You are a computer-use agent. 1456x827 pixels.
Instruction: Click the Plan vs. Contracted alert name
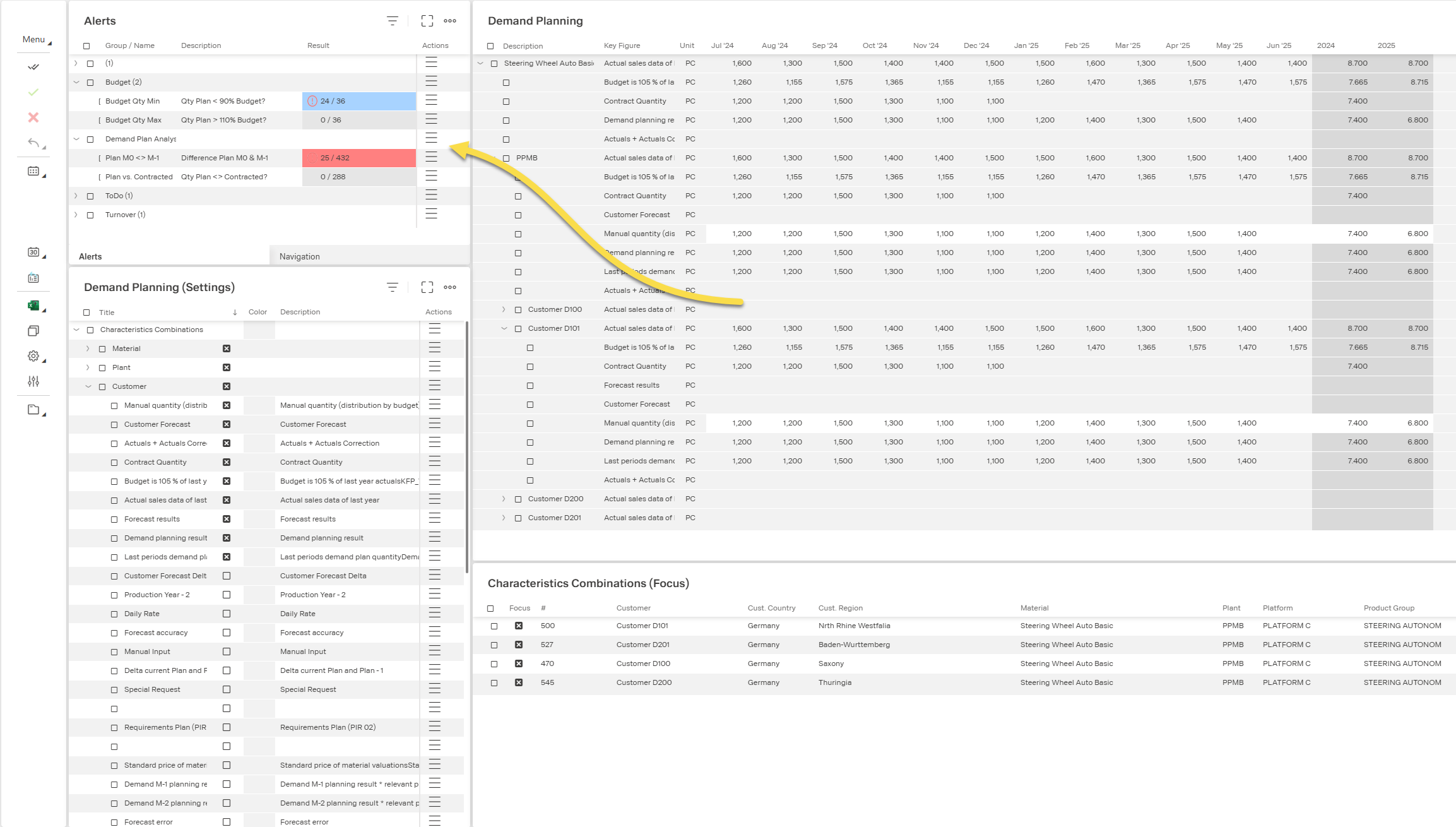(139, 177)
